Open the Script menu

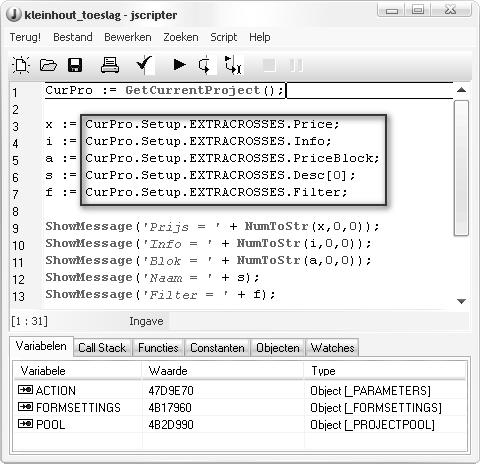pyautogui.click(x=223, y=37)
